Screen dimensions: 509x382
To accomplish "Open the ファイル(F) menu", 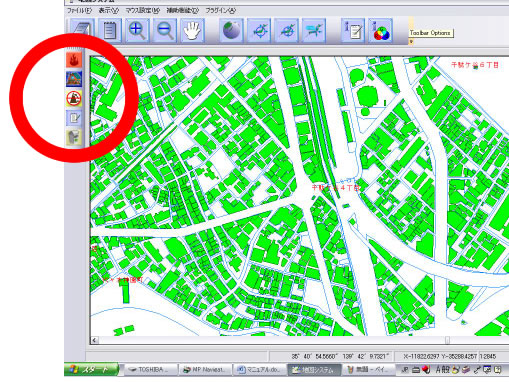I will (x=79, y=11).
